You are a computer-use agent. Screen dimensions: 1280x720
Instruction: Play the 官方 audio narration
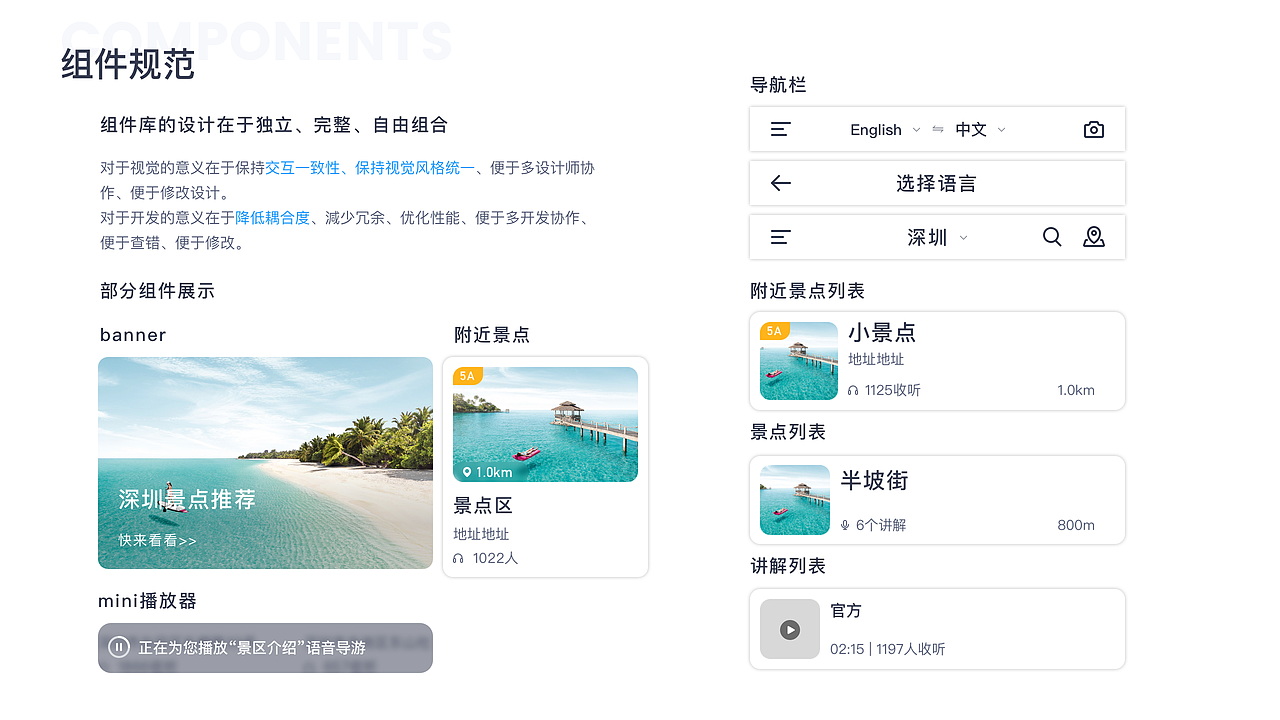pos(789,628)
